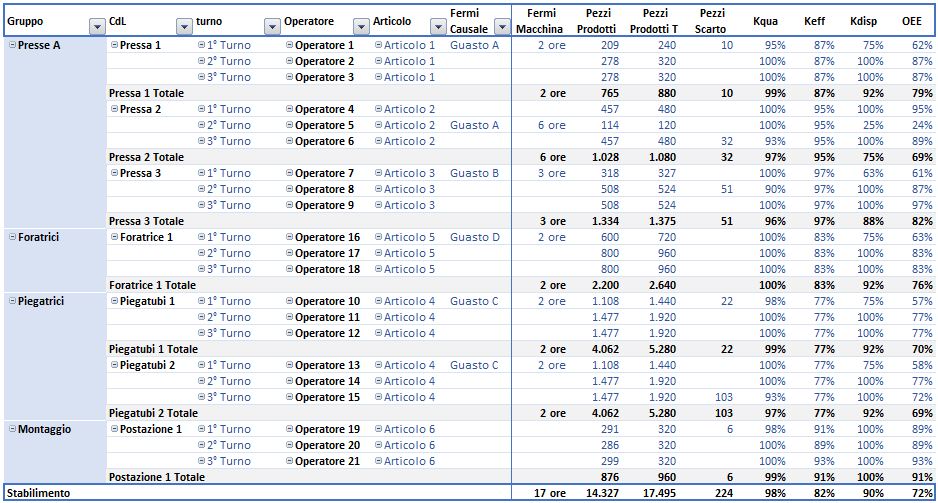Collapse the Foratrici group

[12, 237]
